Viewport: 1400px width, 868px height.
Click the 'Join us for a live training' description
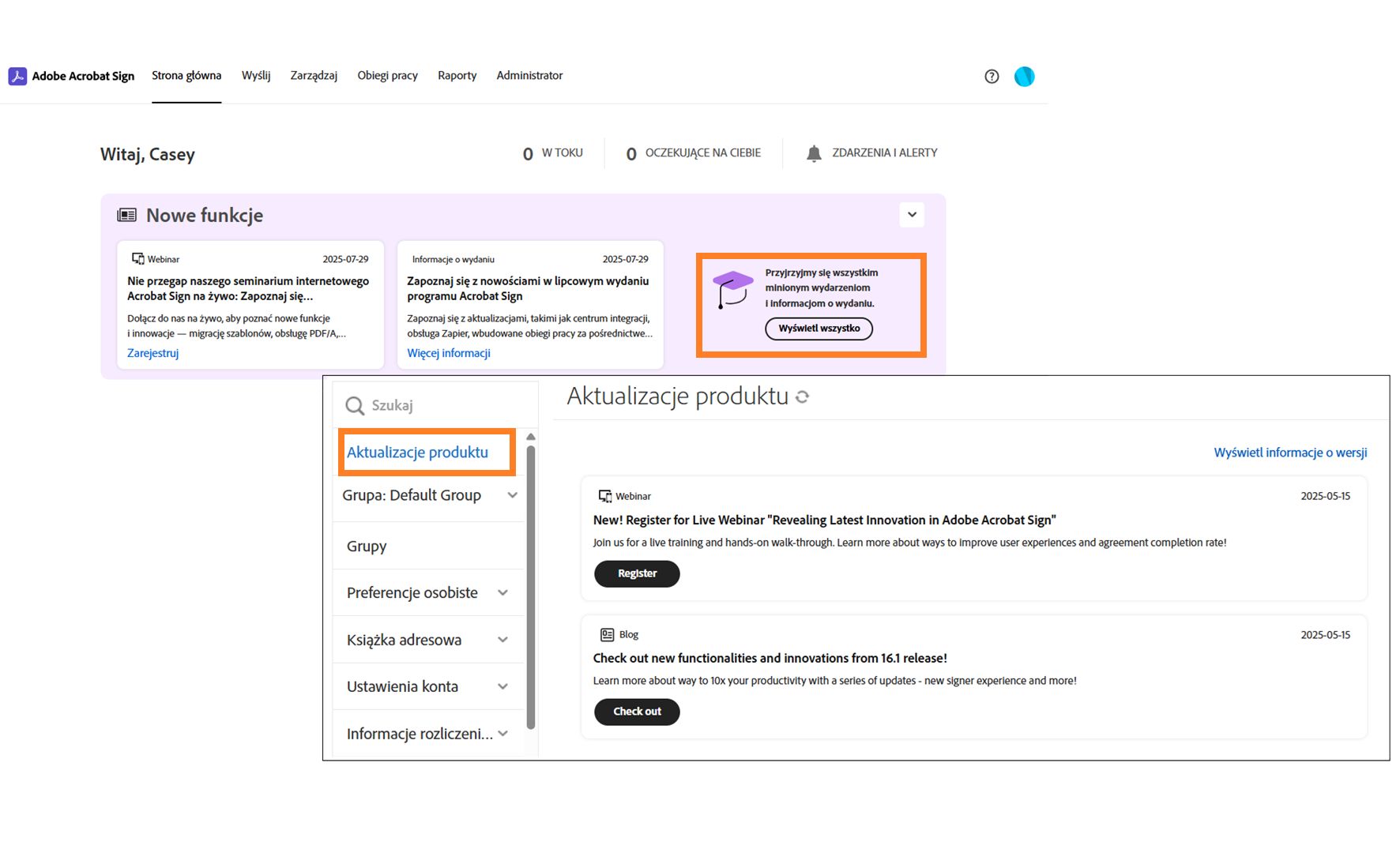(x=909, y=543)
